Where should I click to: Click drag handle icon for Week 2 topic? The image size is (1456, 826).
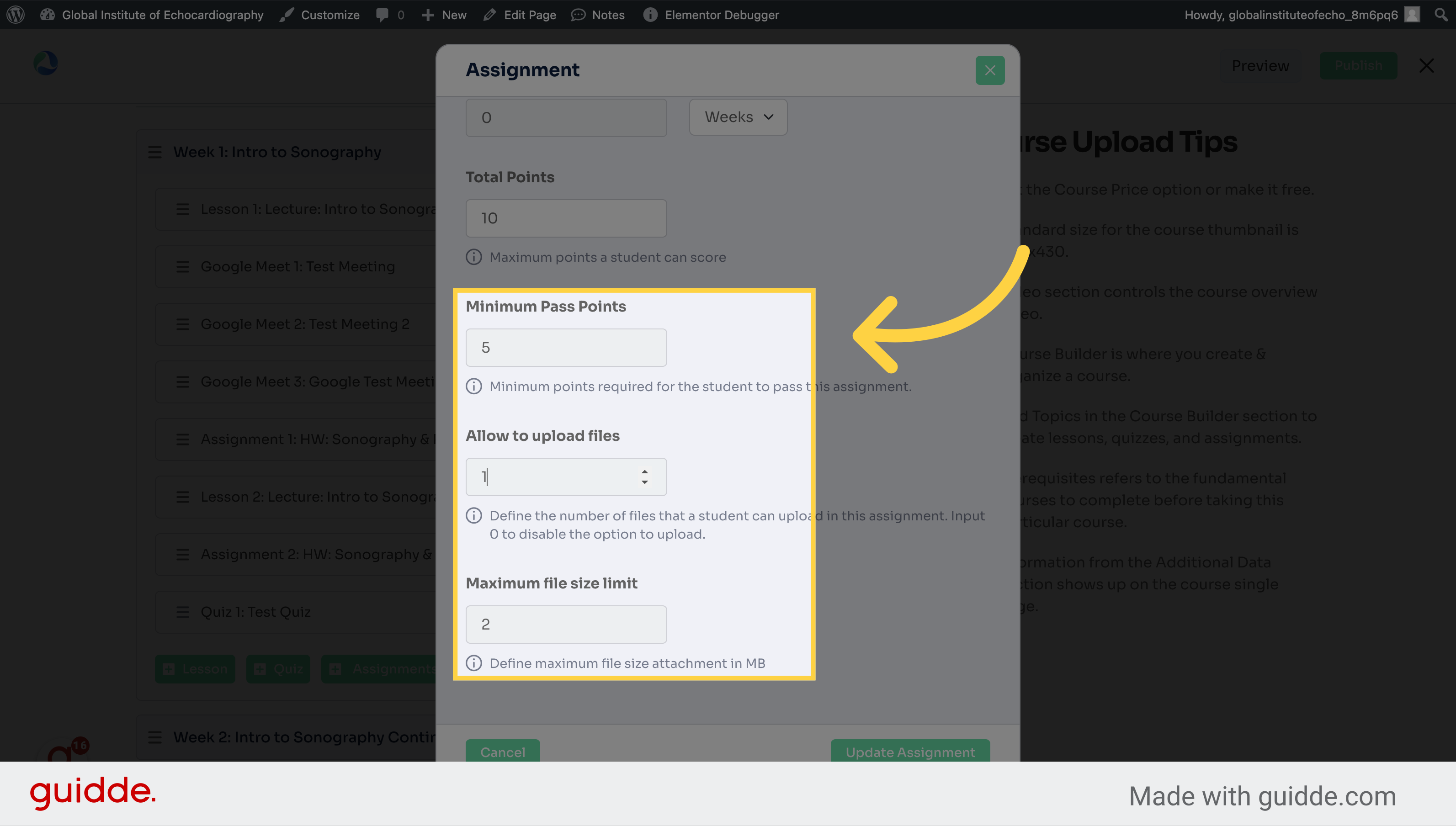point(155,737)
